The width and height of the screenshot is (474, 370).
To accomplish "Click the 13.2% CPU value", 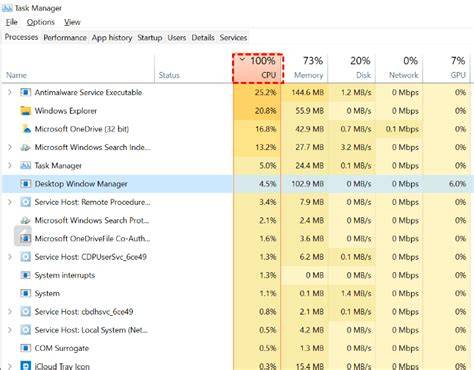I will point(266,147).
